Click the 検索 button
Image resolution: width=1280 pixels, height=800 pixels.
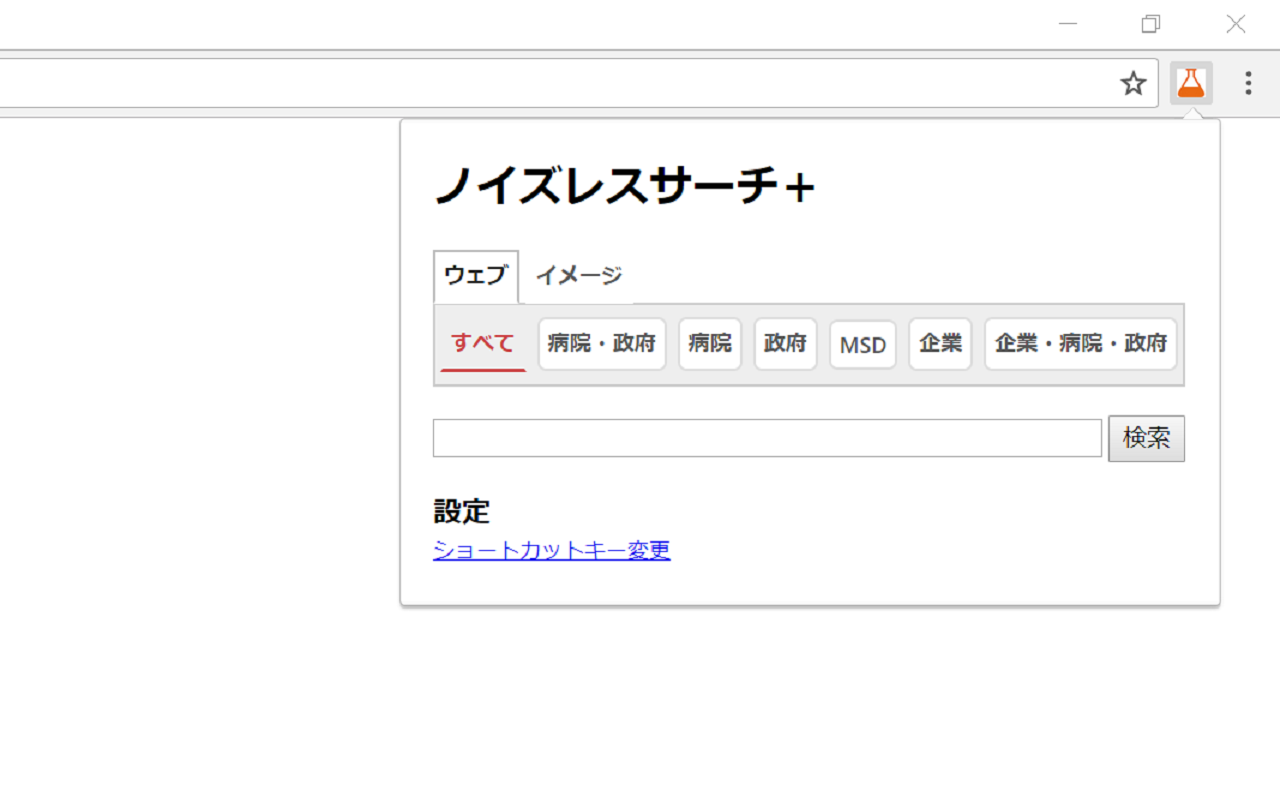1146,438
